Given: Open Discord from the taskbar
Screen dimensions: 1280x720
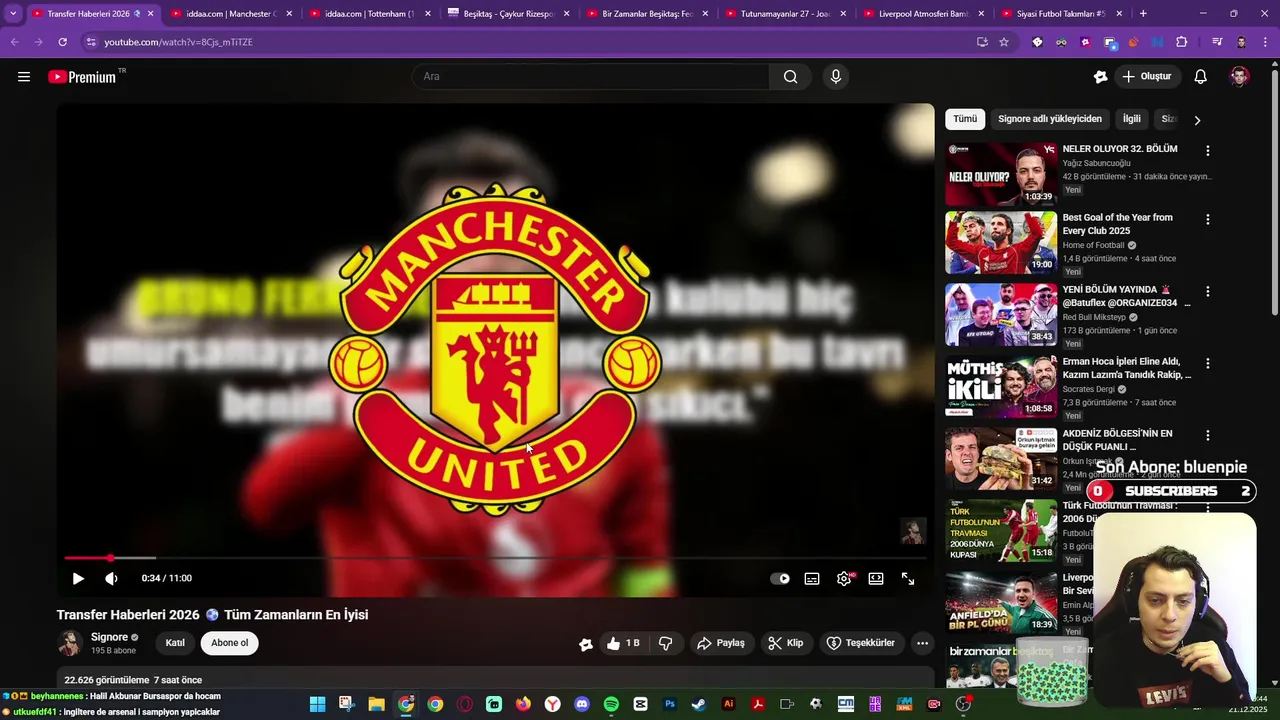Looking at the screenshot, I should pos(582,704).
